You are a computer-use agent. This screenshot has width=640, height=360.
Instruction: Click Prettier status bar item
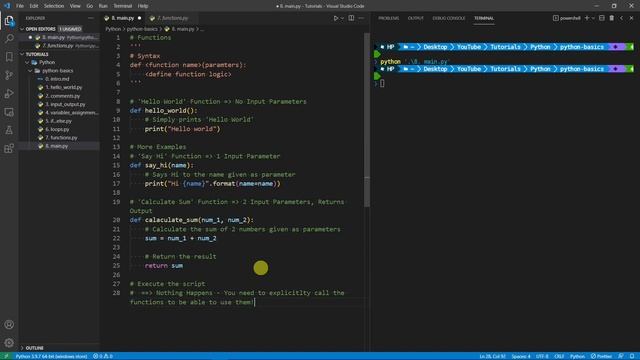pos(601,356)
